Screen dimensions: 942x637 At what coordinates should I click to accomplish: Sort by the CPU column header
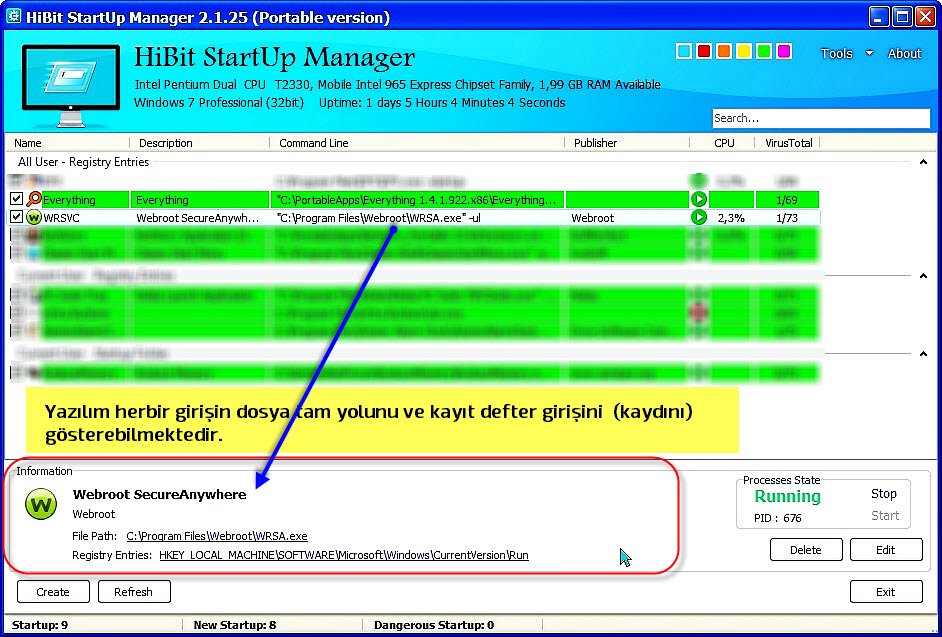point(724,143)
